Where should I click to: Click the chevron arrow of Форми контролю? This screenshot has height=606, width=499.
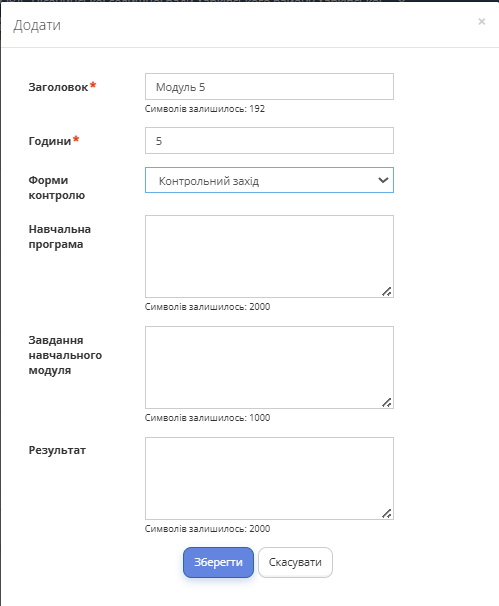pos(383,180)
